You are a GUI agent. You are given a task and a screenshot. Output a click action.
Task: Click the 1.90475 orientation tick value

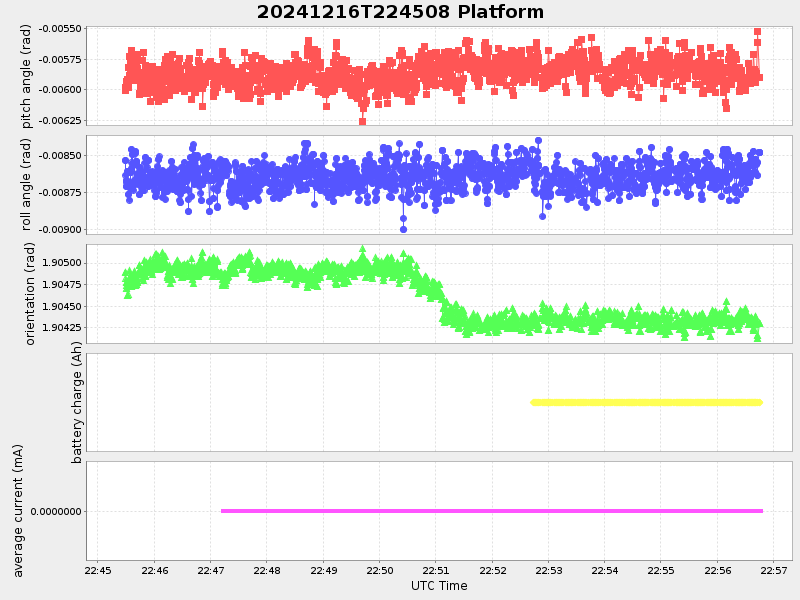[62, 285]
